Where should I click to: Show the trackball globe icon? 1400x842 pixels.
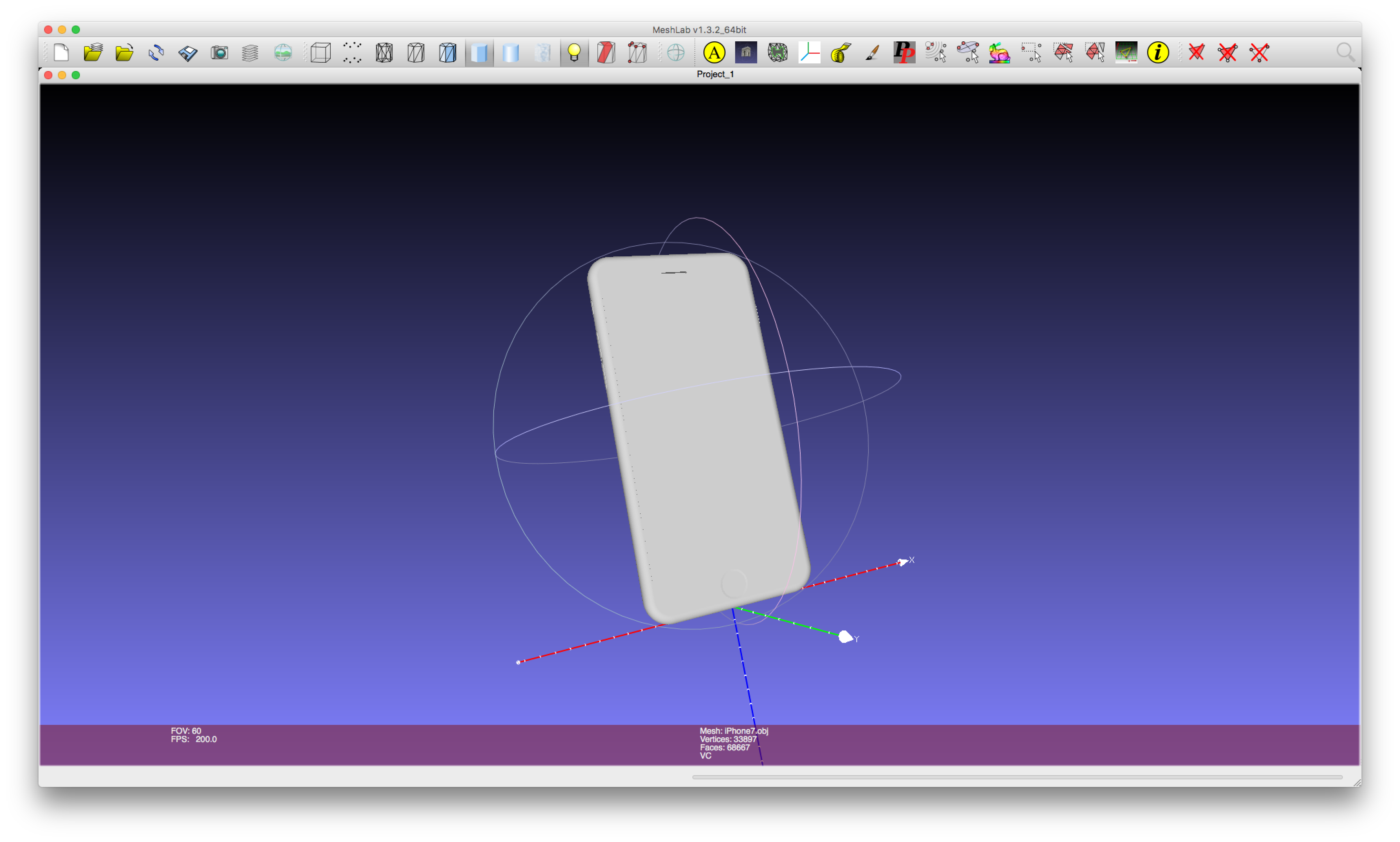click(676, 53)
